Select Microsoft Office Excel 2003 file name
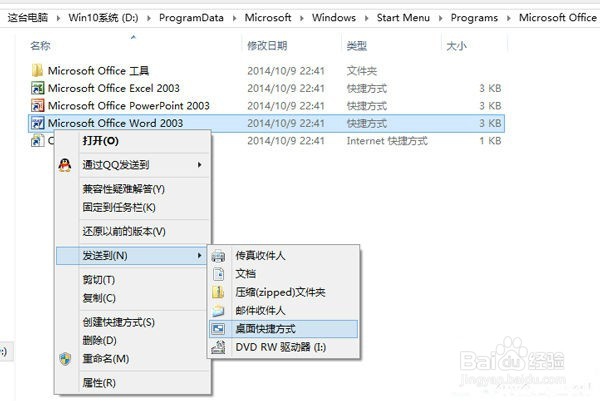The height and width of the screenshot is (401, 600). pyautogui.click(x=114, y=88)
